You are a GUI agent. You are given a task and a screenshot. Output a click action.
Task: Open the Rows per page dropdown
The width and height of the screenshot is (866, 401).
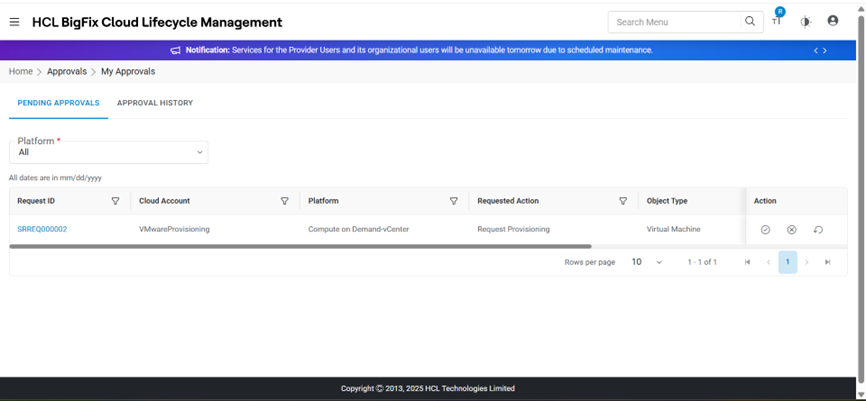[x=647, y=262]
